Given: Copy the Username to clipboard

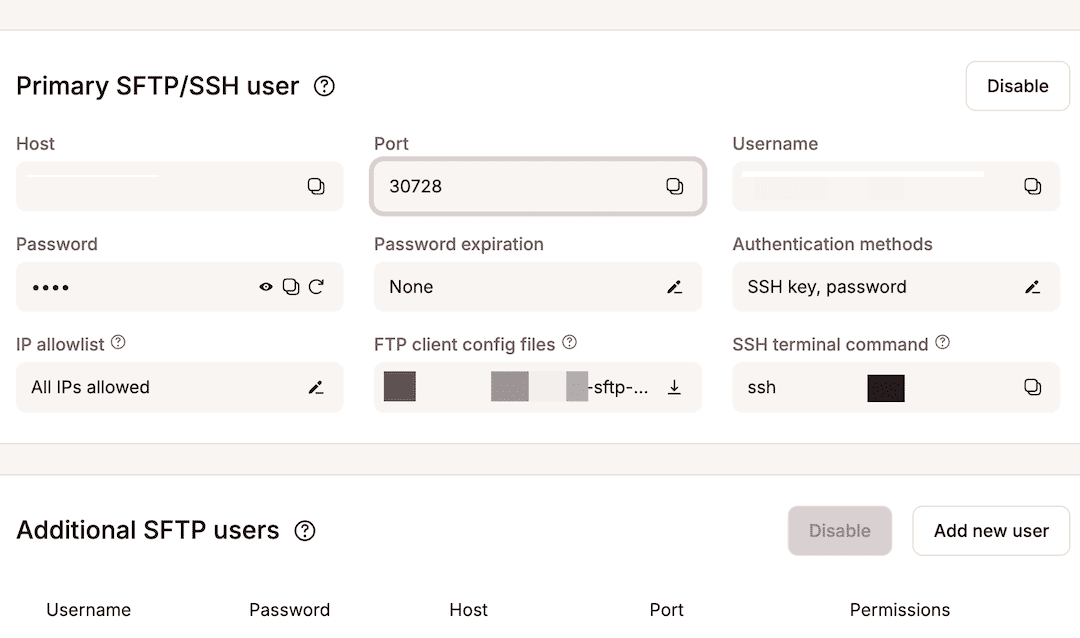Looking at the screenshot, I should (1033, 186).
